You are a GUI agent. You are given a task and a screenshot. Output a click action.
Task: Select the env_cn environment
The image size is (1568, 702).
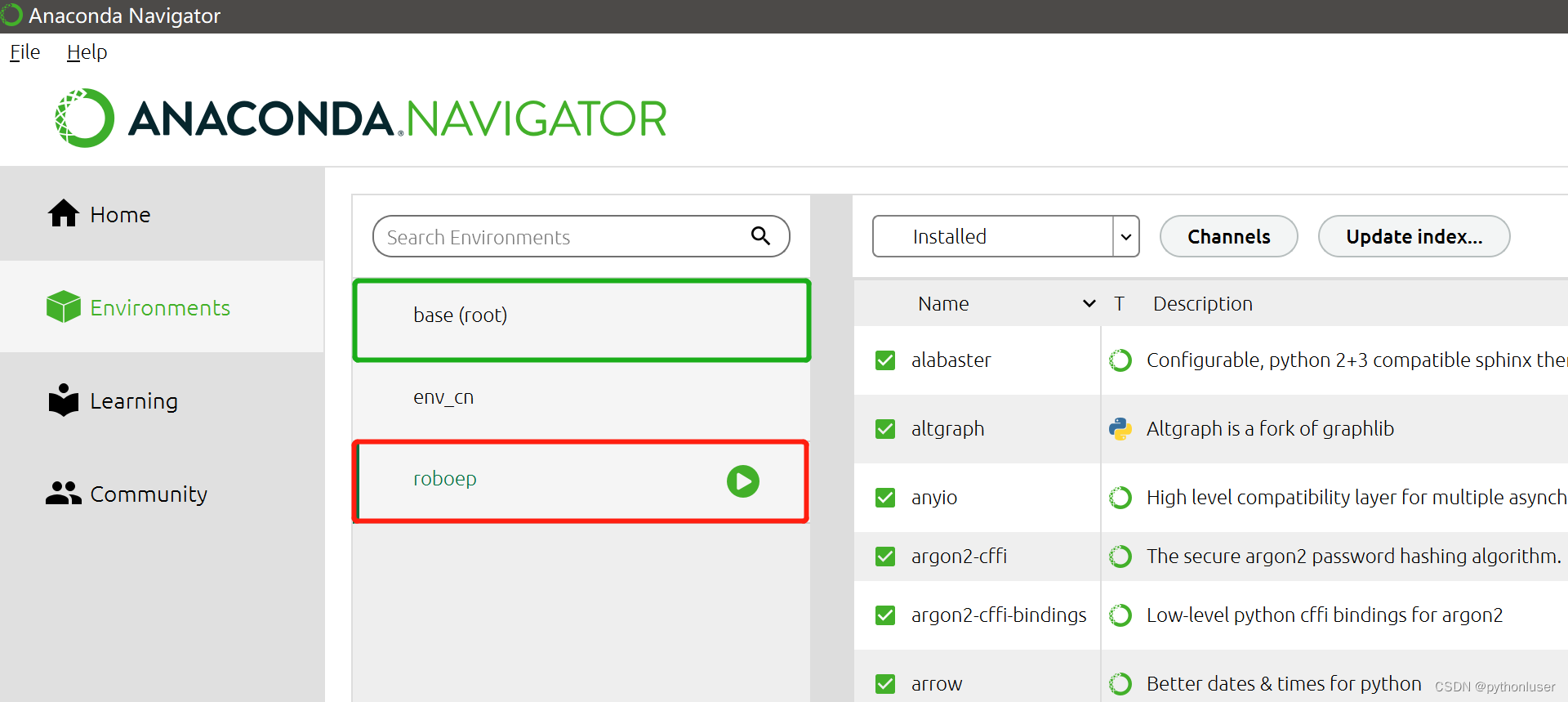(x=581, y=398)
